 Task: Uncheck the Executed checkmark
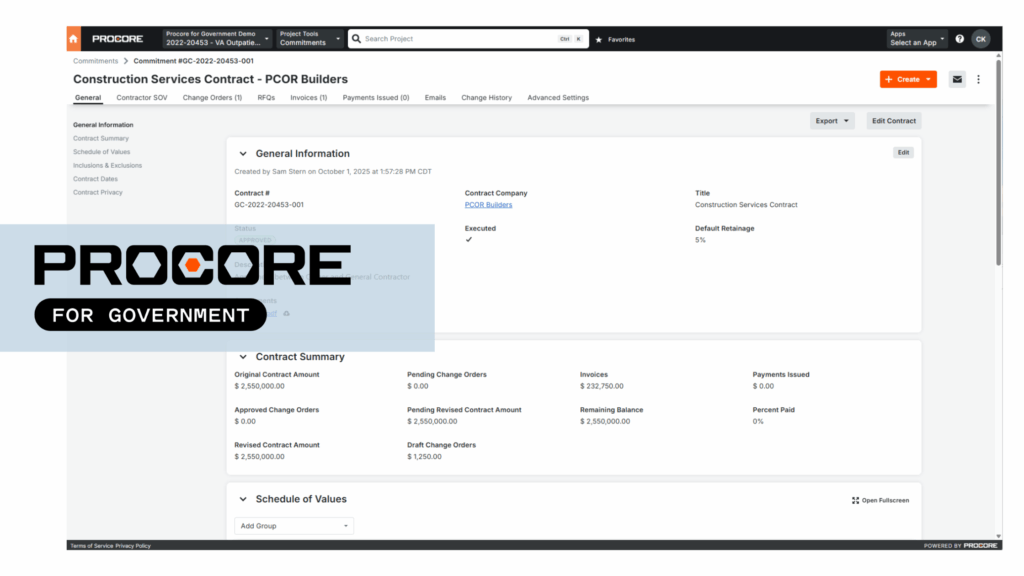pos(468,240)
